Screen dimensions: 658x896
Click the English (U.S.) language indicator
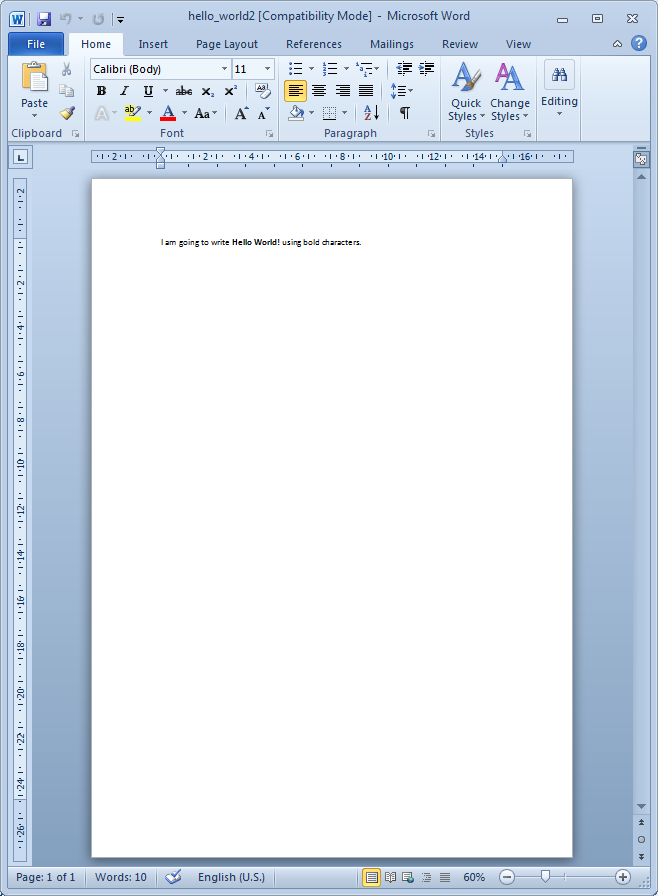(x=231, y=877)
